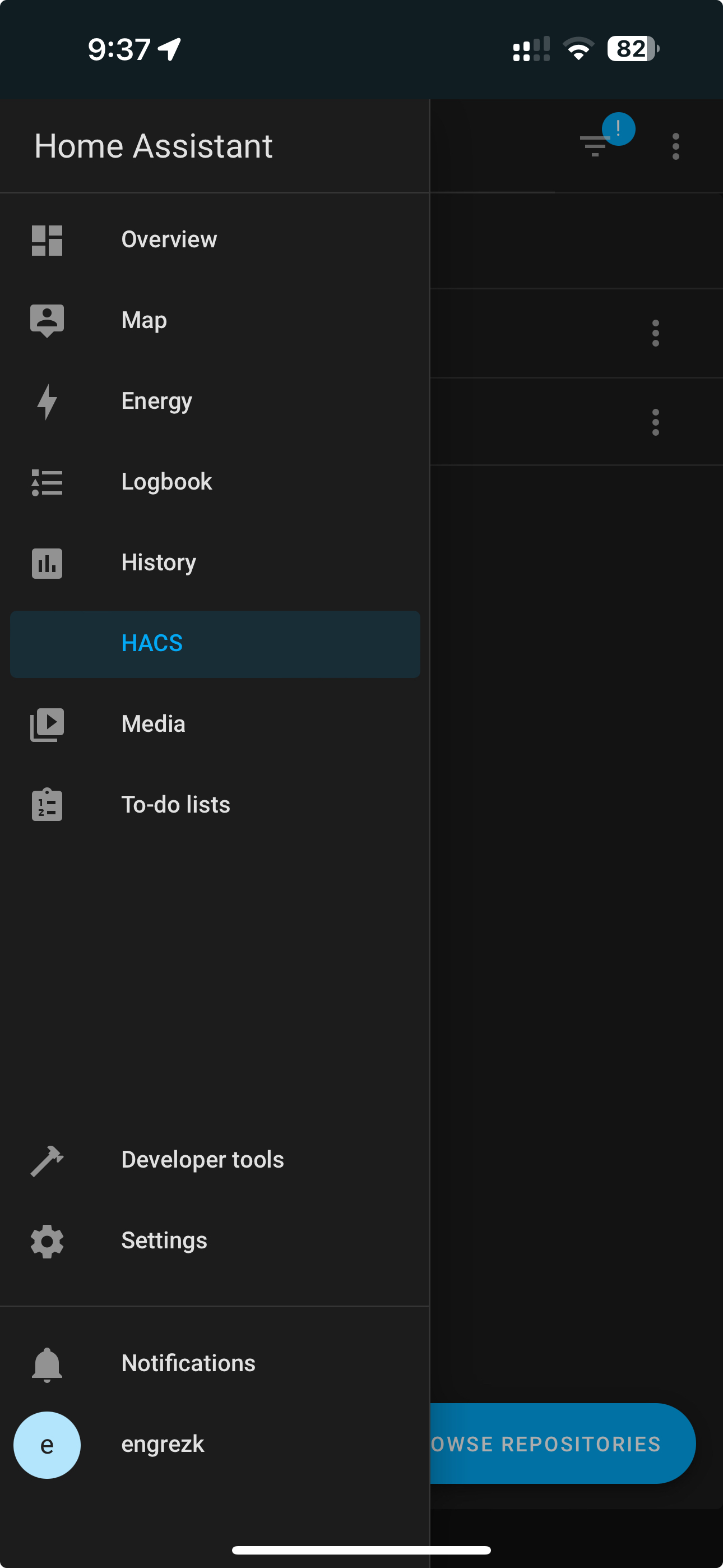The width and height of the screenshot is (723, 1568).
Task: Go to the Logbook menu entry
Action: (166, 482)
